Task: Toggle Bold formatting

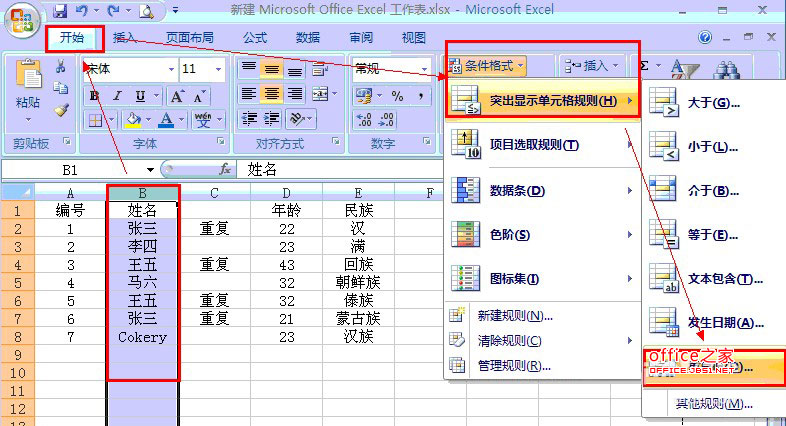Action: [x=94, y=96]
